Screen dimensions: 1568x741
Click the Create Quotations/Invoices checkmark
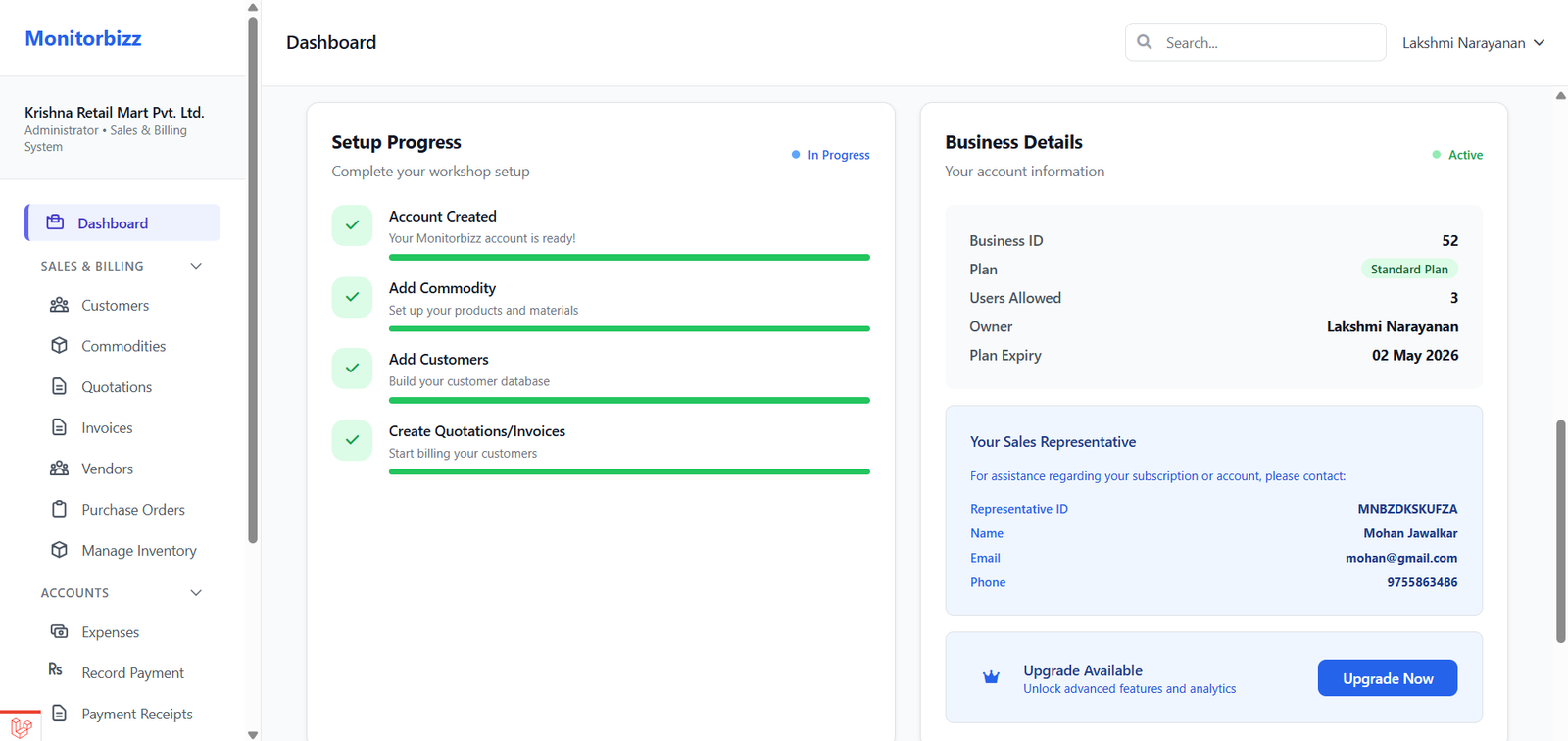coord(352,440)
